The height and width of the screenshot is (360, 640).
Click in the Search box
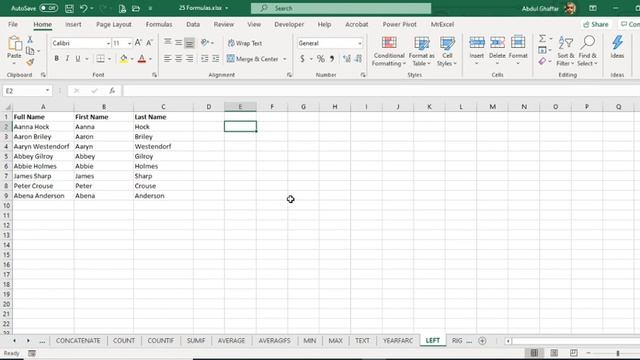[x=341, y=8]
